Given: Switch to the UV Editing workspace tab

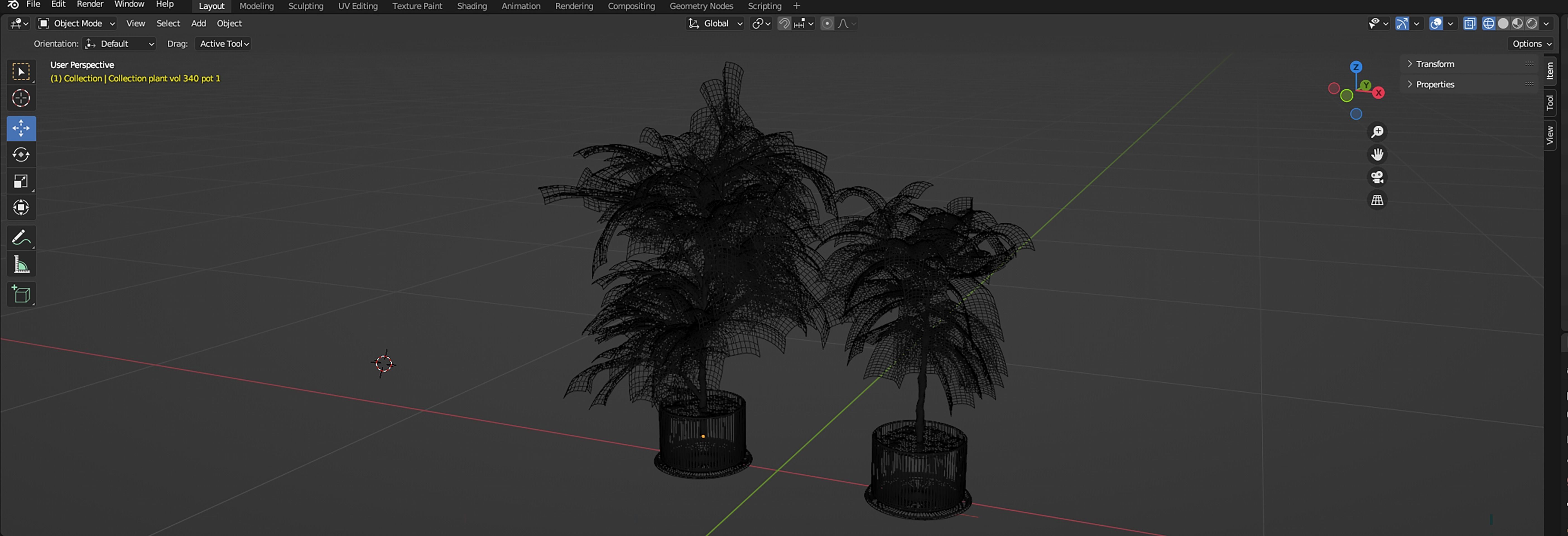Looking at the screenshot, I should click(357, 6).
